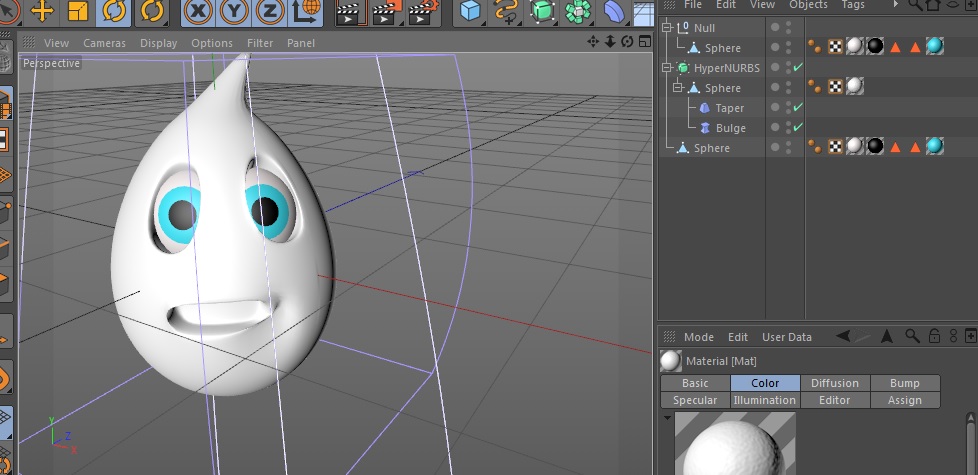Open Attribute Manager search magnifier
This screenshot has width=978, height=475.
(x=912, y=336)
